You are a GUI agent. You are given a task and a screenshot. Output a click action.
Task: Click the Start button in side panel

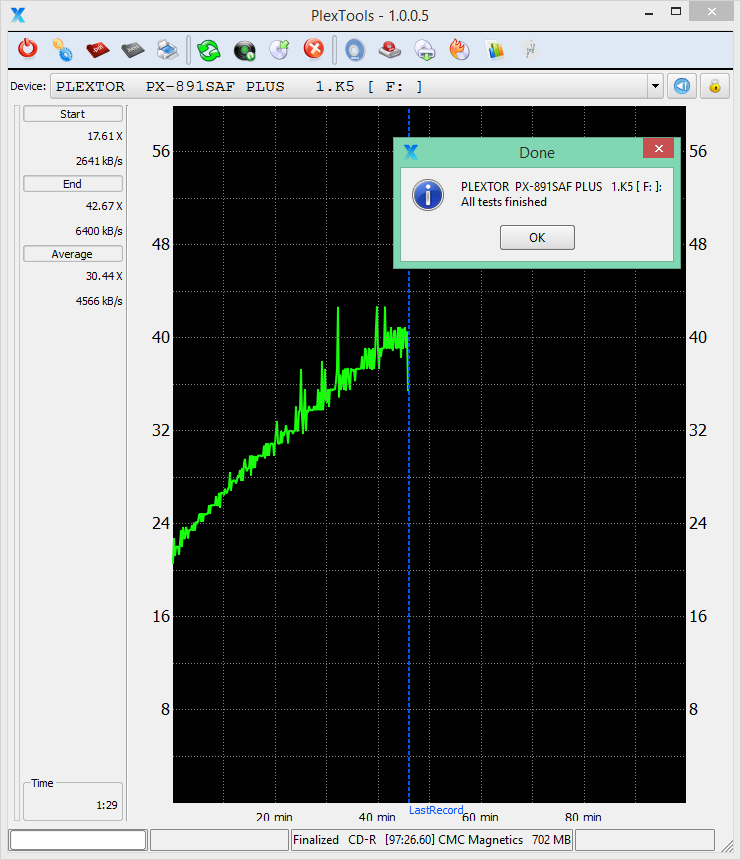(72, 114)
